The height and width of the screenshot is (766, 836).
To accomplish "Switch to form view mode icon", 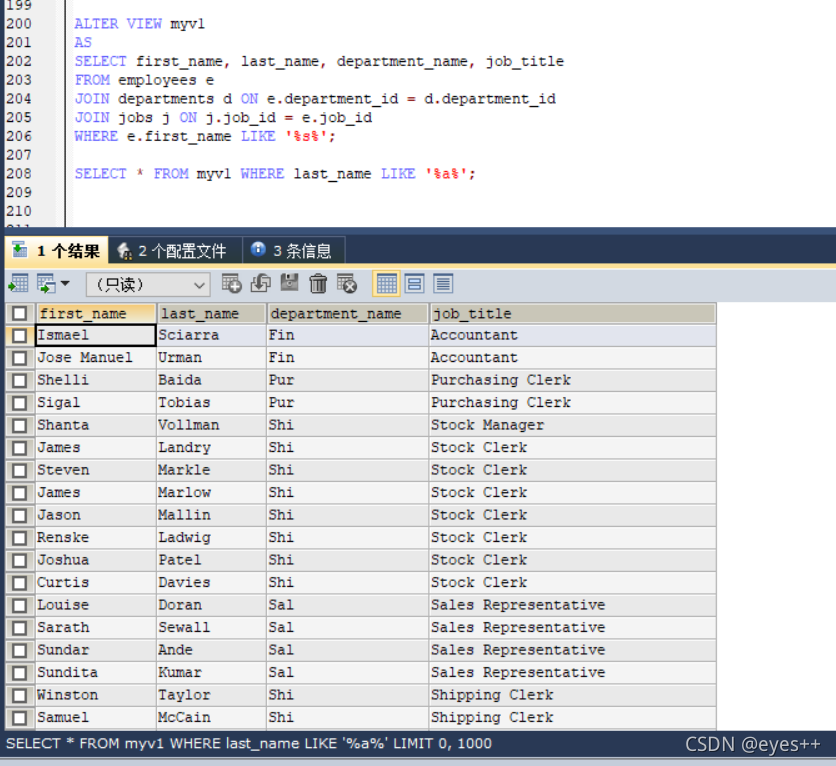I will coord(414,284).
